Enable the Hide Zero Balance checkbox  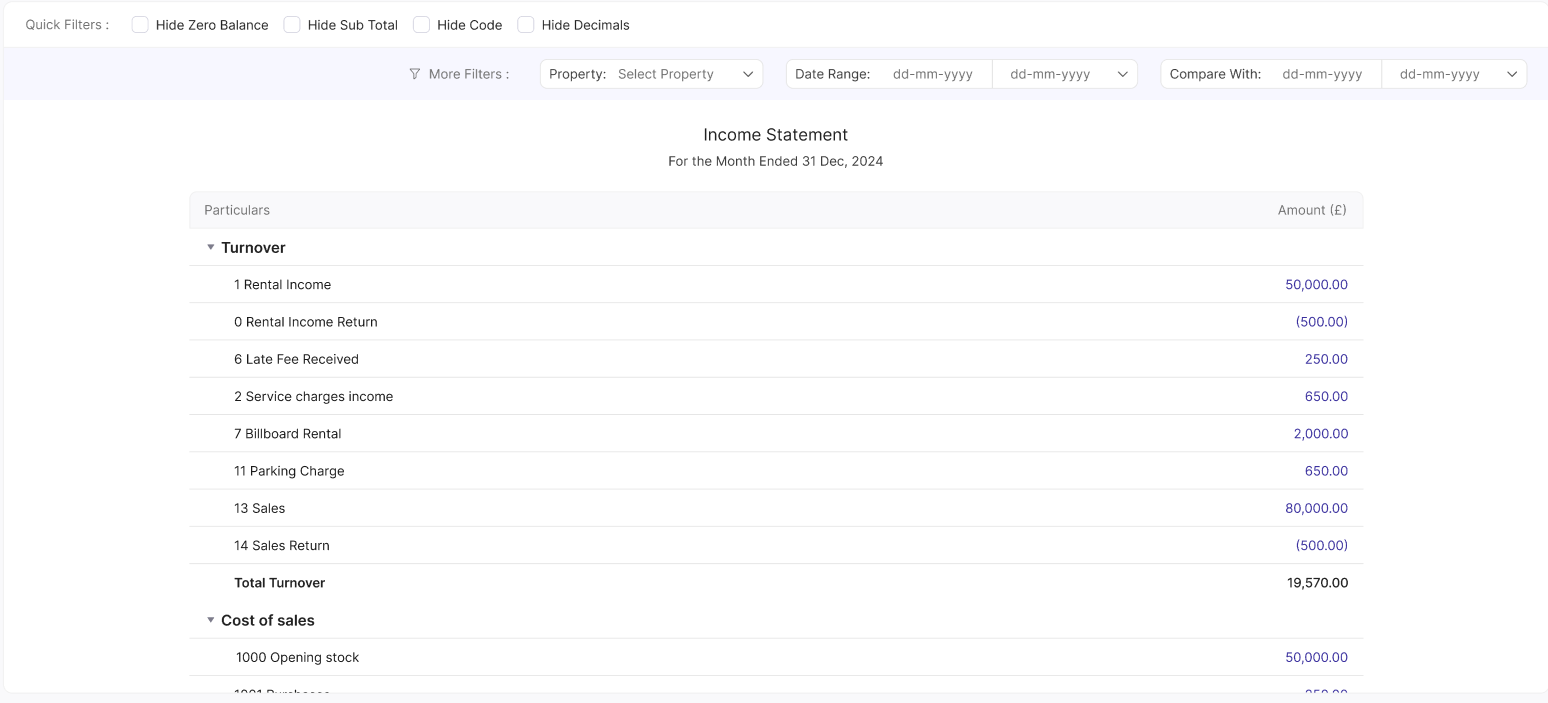tap(140, 25)
